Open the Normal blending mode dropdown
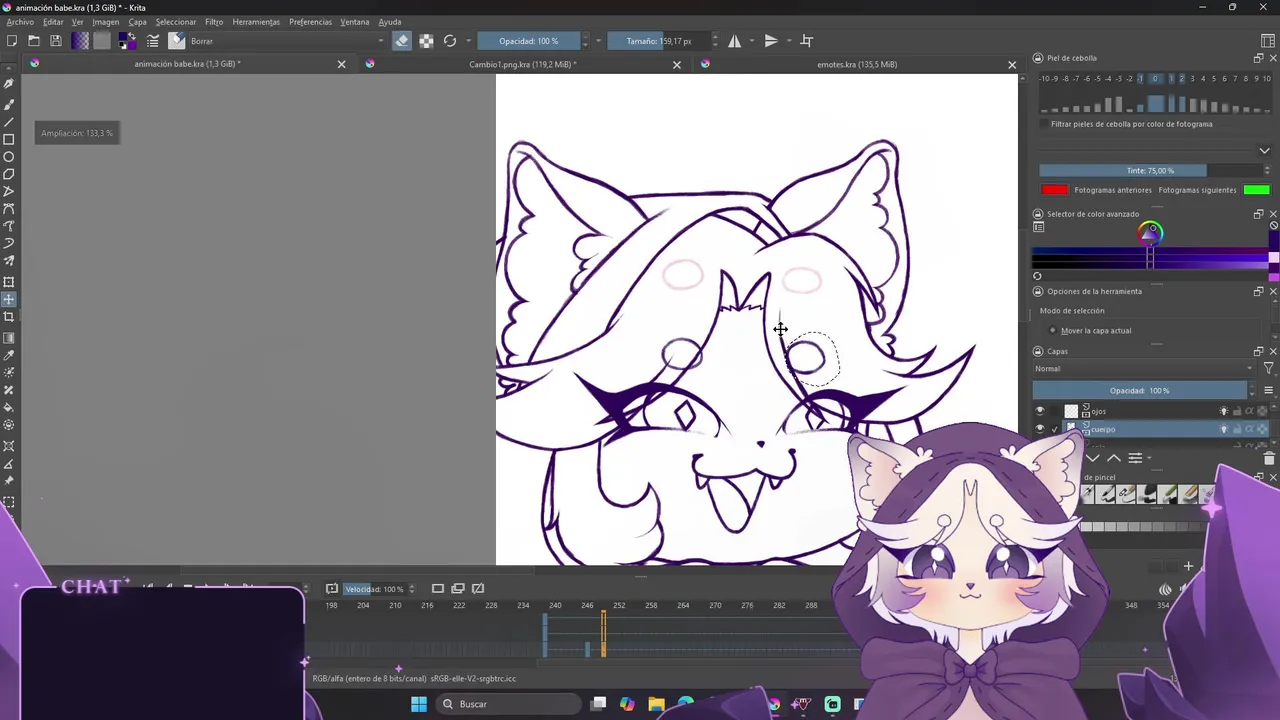The image size is (1280, 720). 1142,369
